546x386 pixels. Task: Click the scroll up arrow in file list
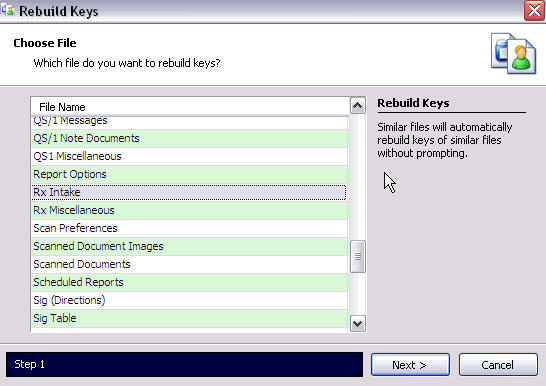point(358,106)
